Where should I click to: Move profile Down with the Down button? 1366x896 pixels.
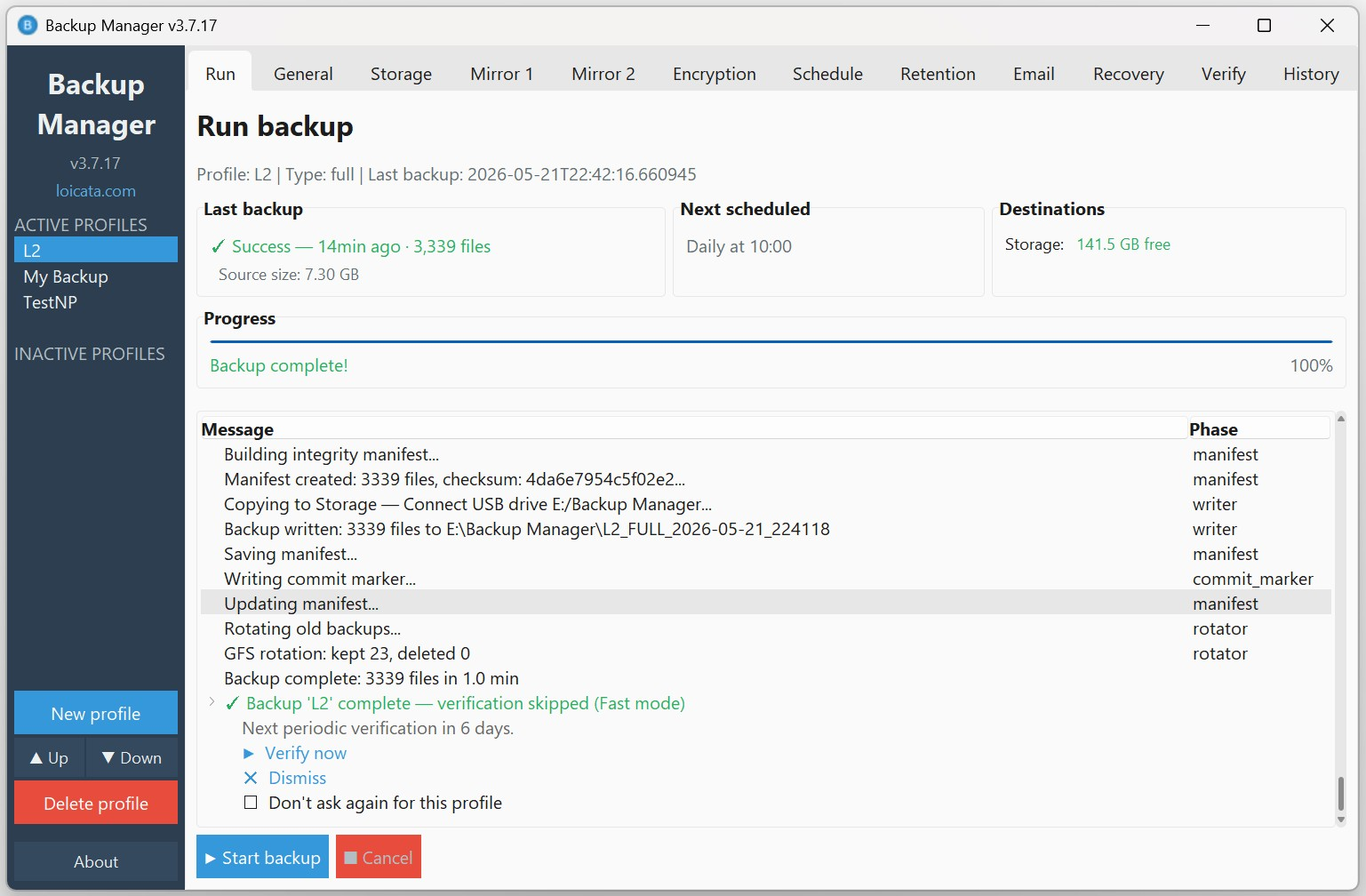[132, 757]
